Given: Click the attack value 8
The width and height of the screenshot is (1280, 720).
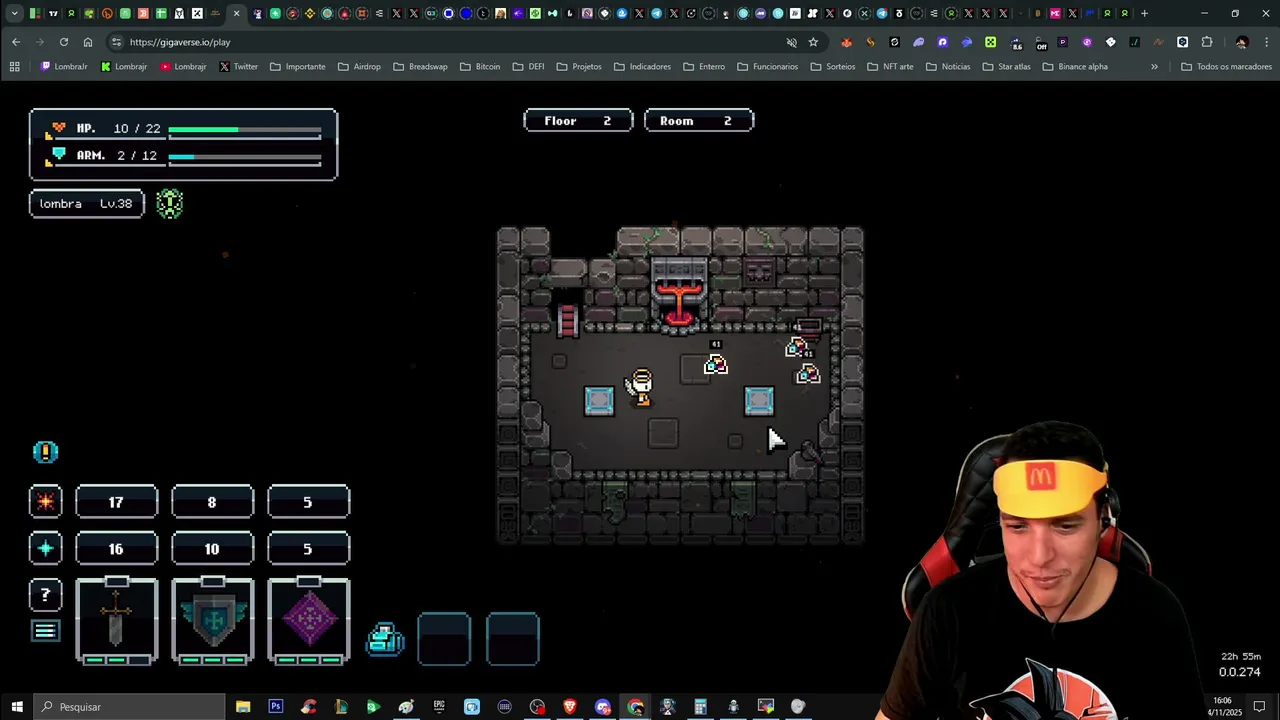Looking at the screenshot, I should [212, 502].
